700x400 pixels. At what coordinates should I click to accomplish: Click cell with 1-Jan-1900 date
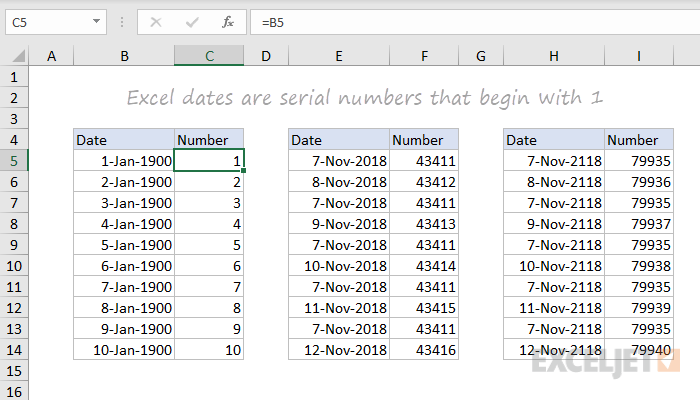click(124, 161)
